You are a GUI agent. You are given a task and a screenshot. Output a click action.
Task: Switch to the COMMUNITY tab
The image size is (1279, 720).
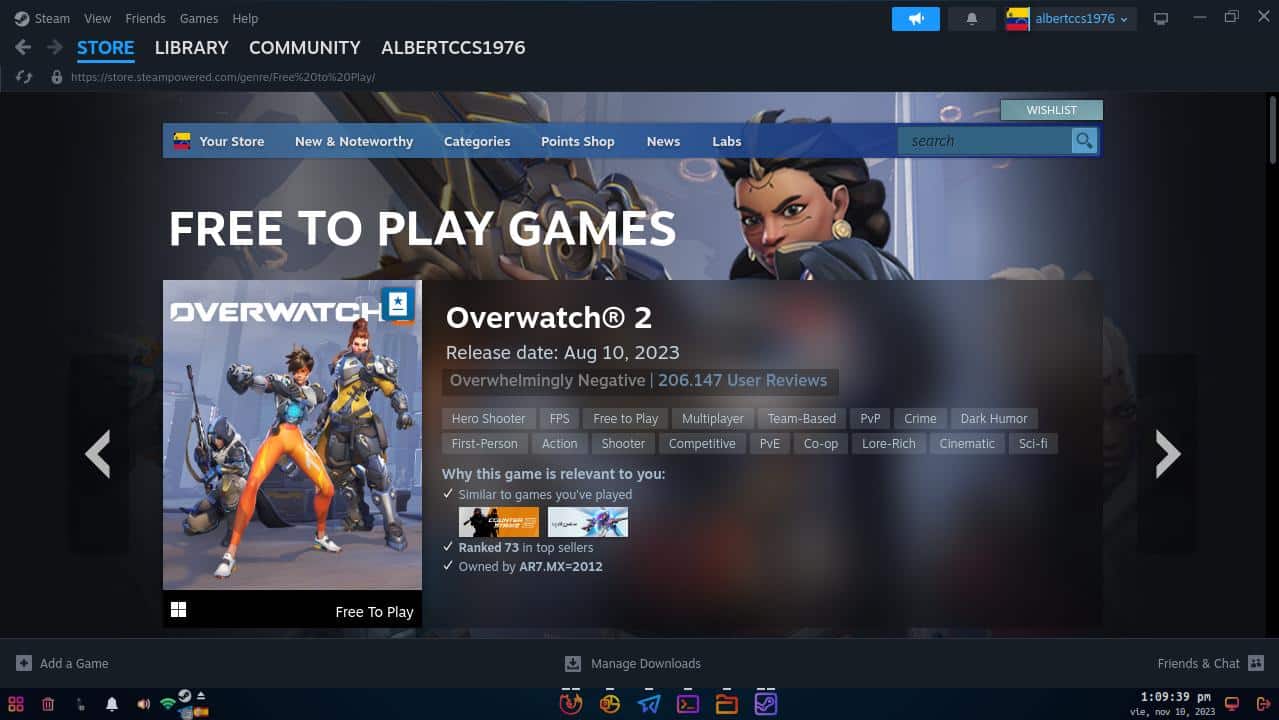pos(304,47)
